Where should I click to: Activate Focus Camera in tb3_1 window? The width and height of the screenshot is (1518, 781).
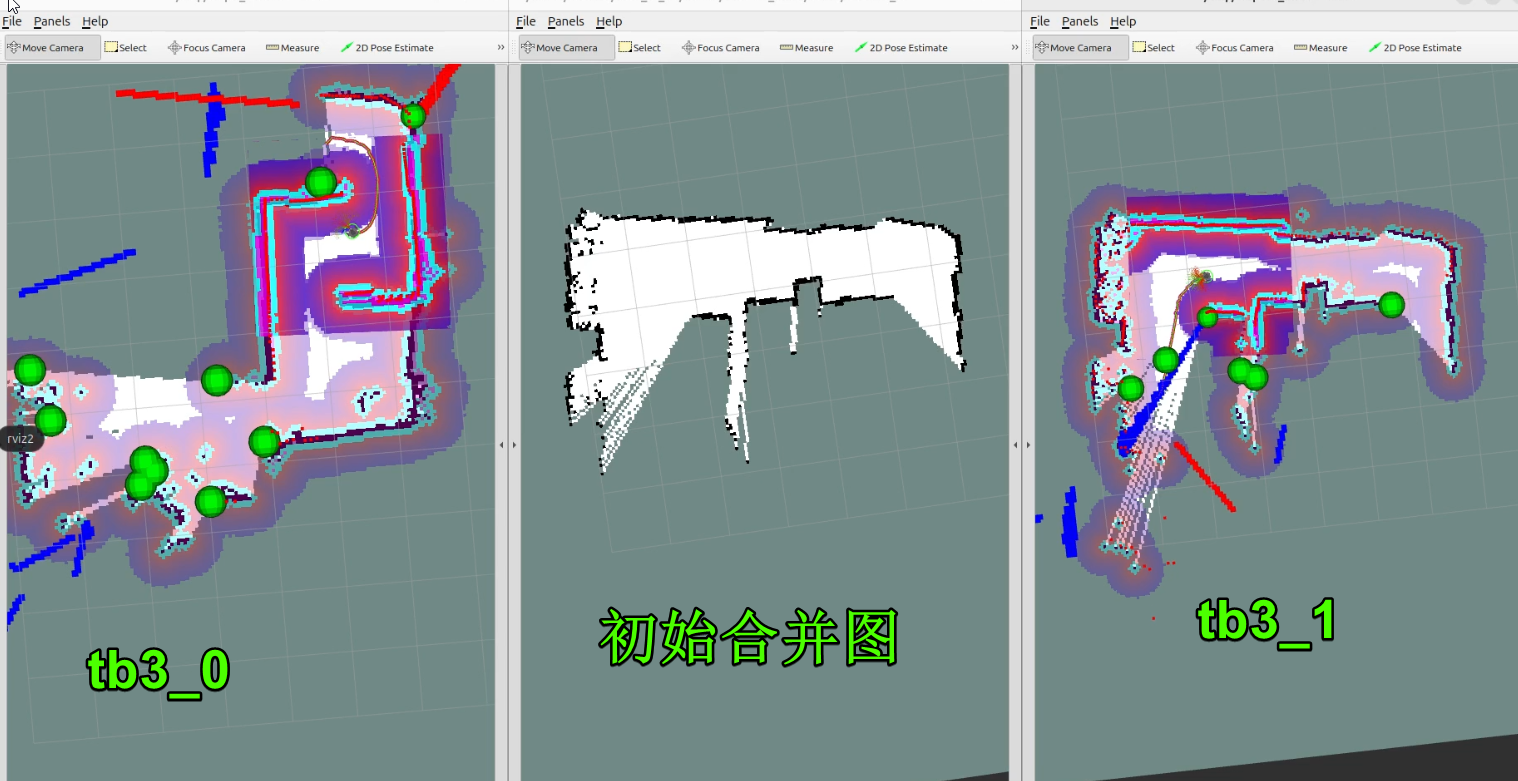(x=1234, y=48)
